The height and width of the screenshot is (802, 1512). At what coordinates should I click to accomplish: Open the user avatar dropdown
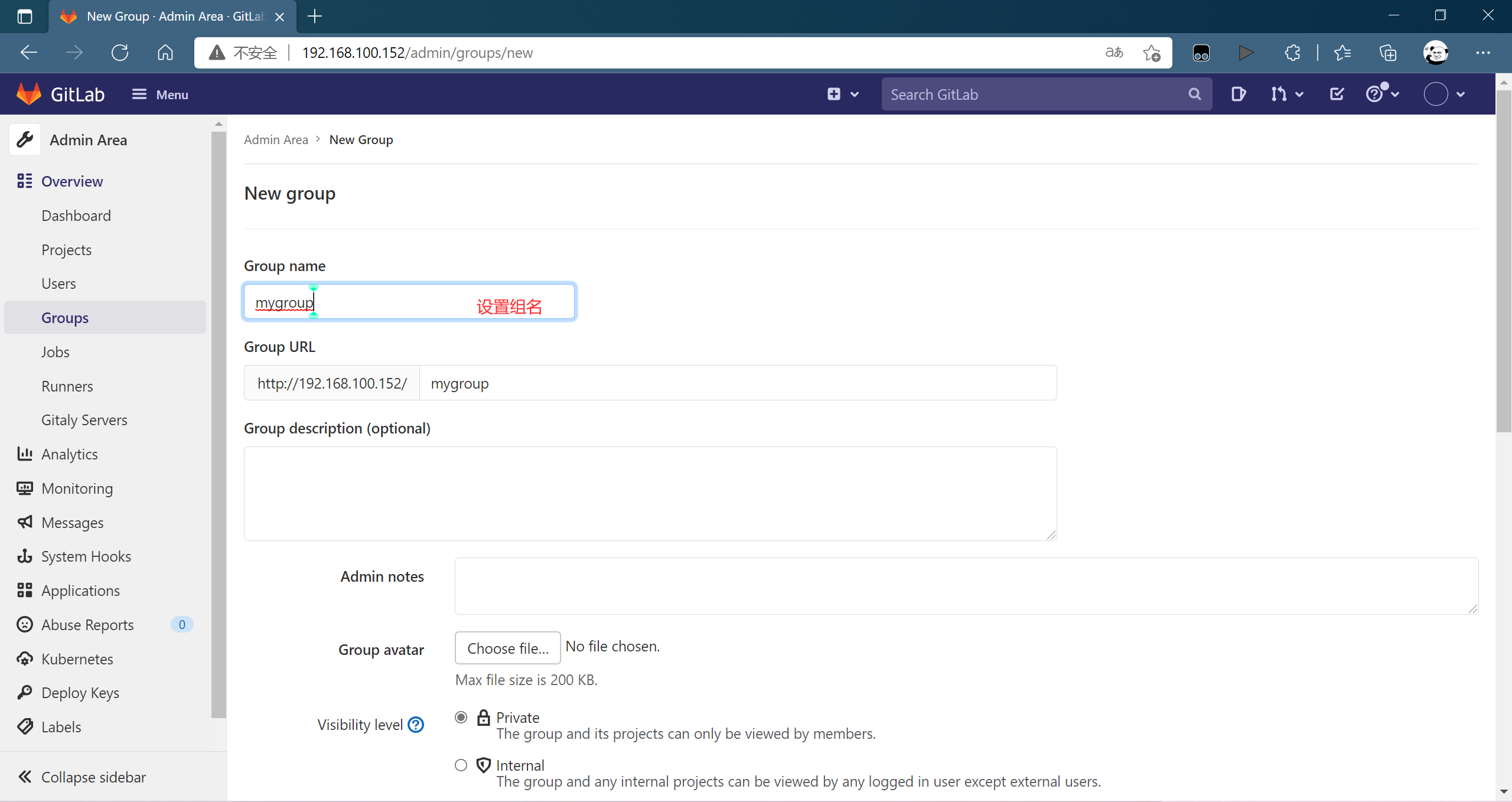[1444, 94]
